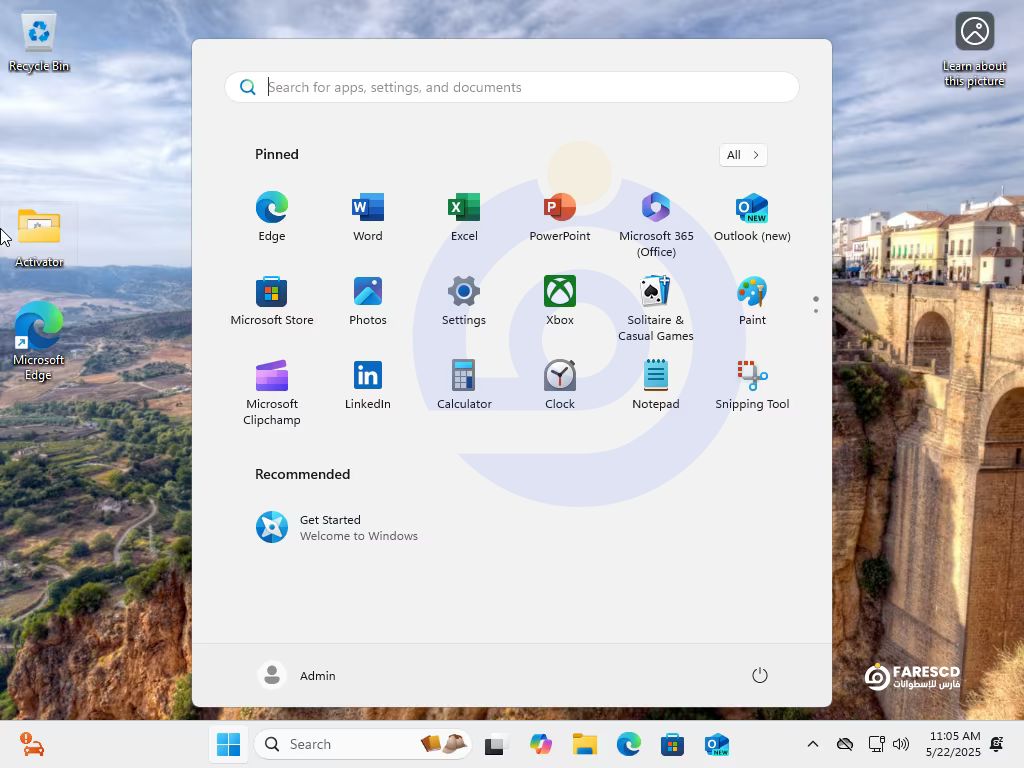Click the Windows Start button on taskbar
The height and width of the screenshot is (768, 1024).
[228, 744]
